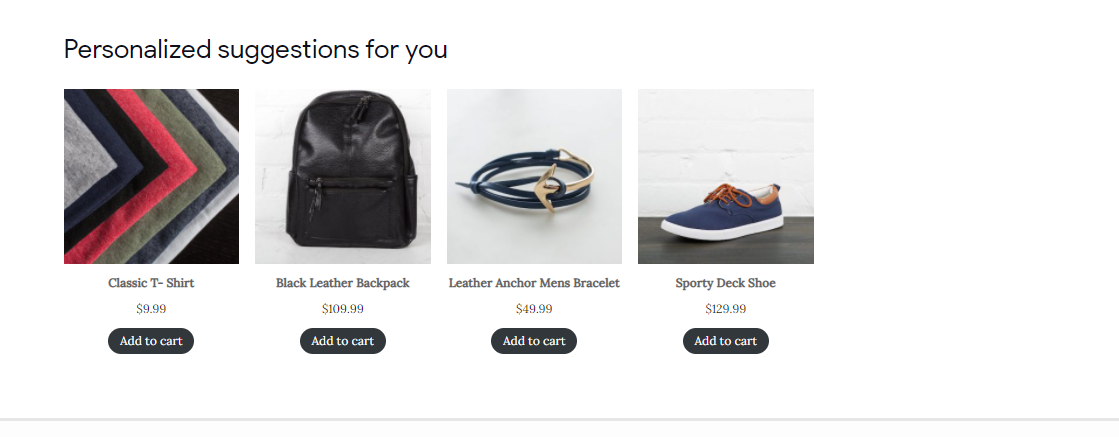Image resolution: width=1119 pixels, height=437 pixels.
Task: Click the Personalized suggestions for you heading
Action: coord(256,49)
